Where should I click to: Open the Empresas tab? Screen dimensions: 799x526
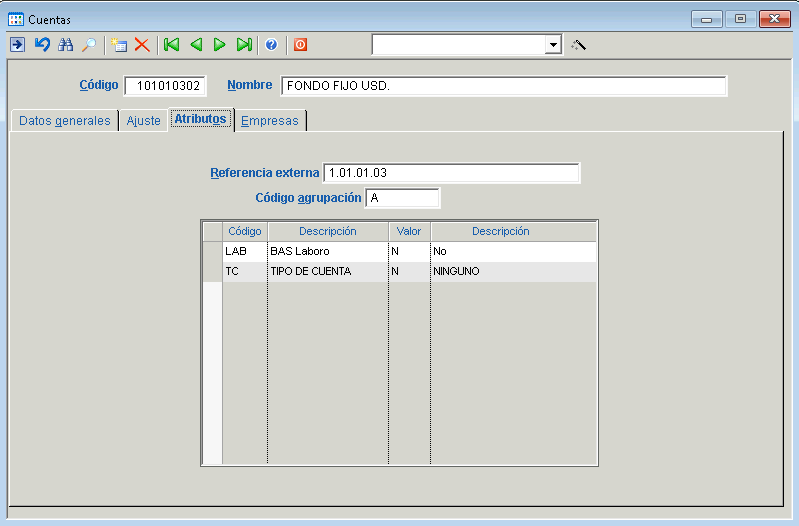pos(270,121)
